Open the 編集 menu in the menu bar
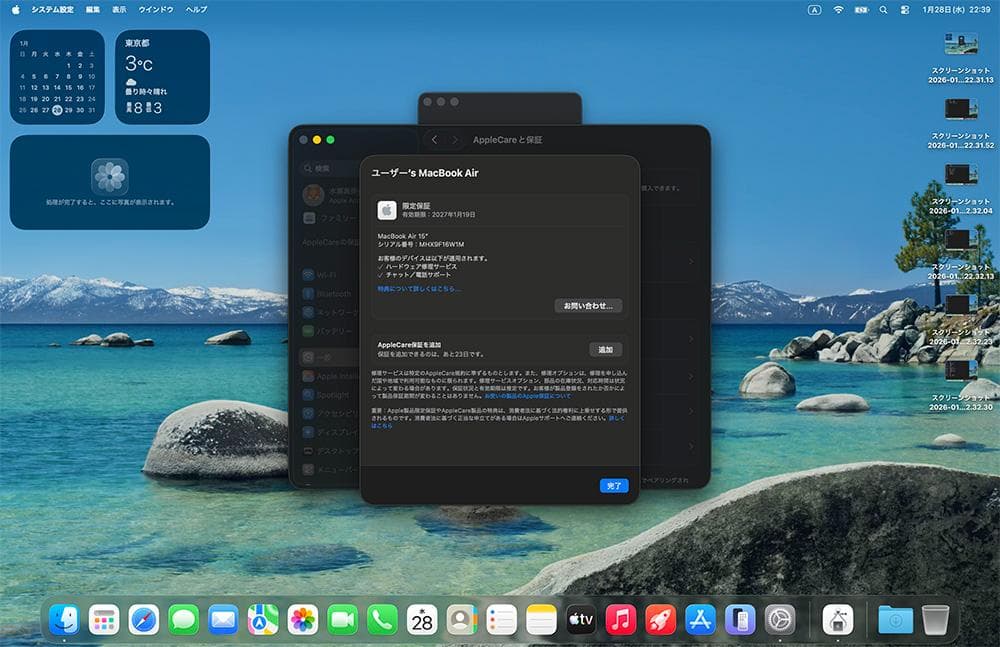Screen dimensions: 1000x647 pyautogui.click(x=93, y=9)
